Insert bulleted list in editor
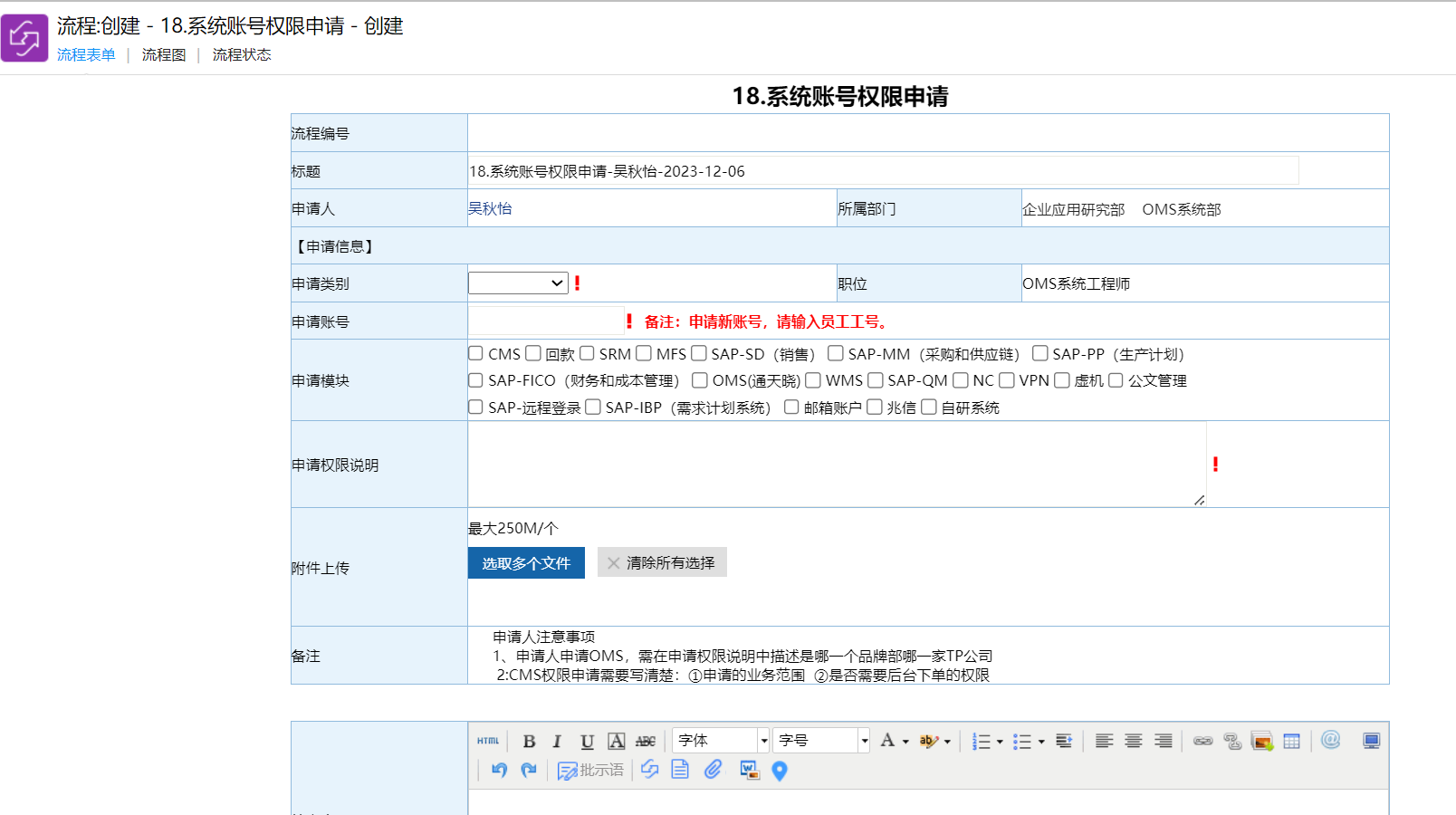 click(1022, 741)
